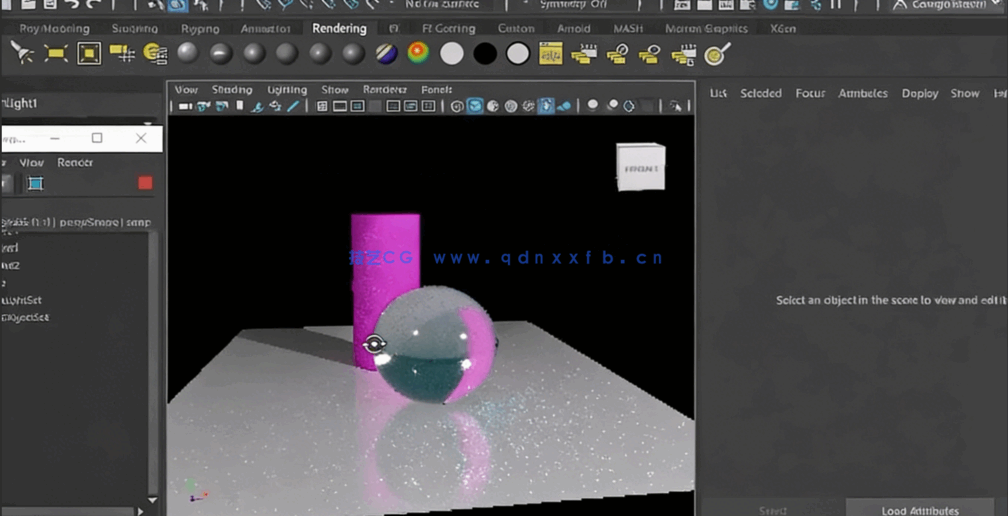Click the FRONT face of the view cube

tap(641, 168)
